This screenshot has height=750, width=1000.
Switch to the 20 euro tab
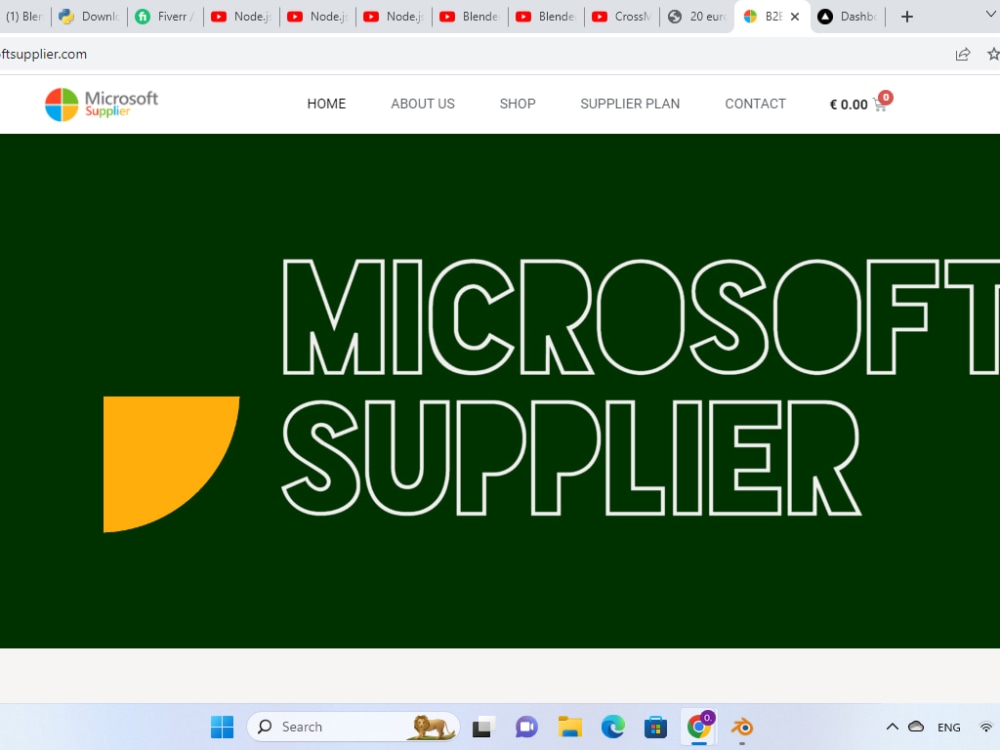(x=698, y=17)
